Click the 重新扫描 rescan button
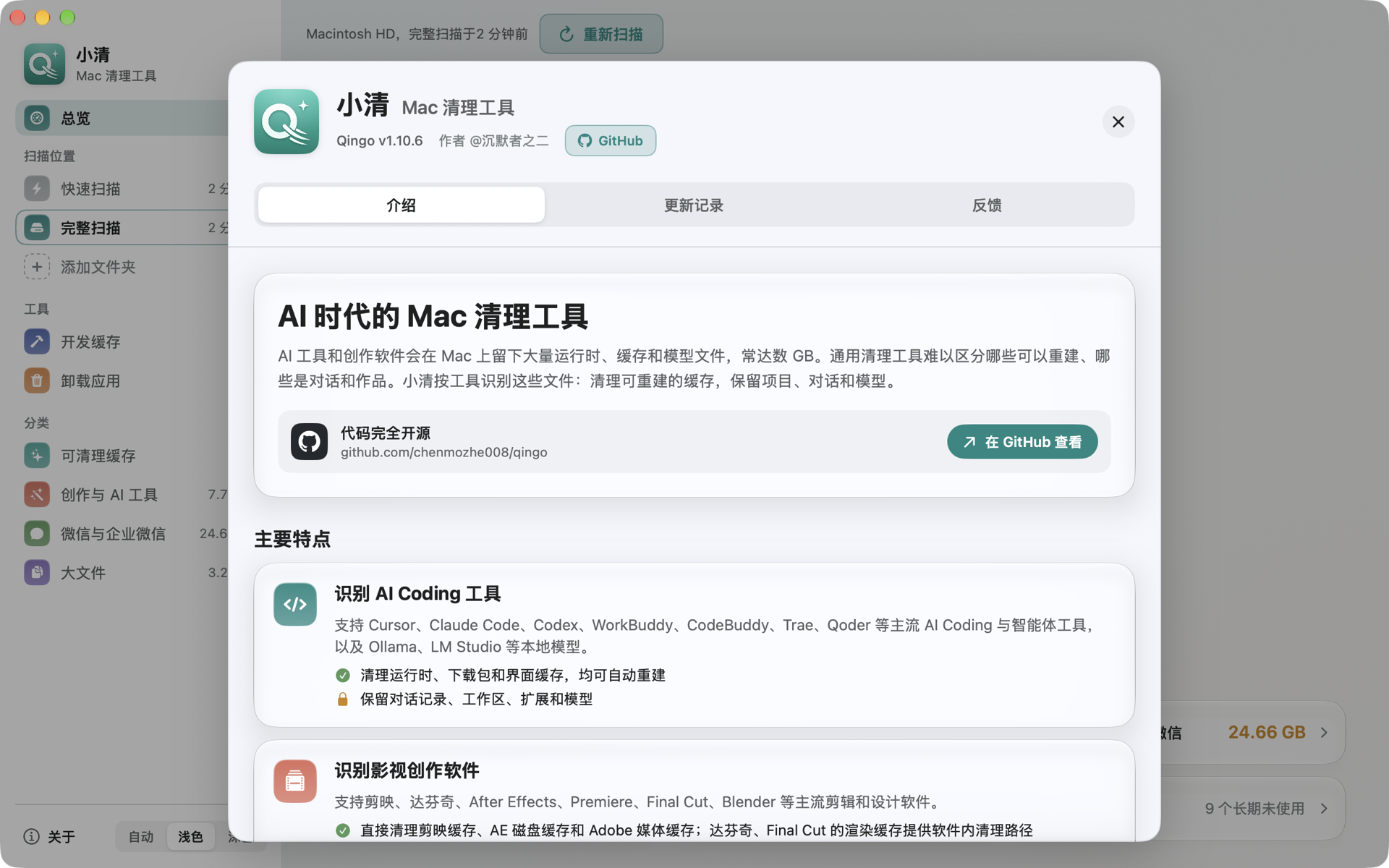Screen dimensions: 1389x868 (x=601, y=34)
